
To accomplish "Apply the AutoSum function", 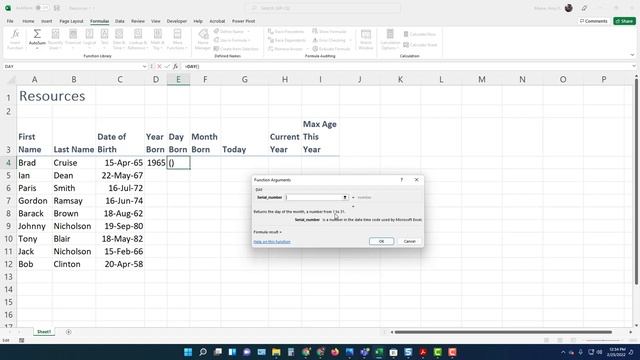I will [37, 40].
